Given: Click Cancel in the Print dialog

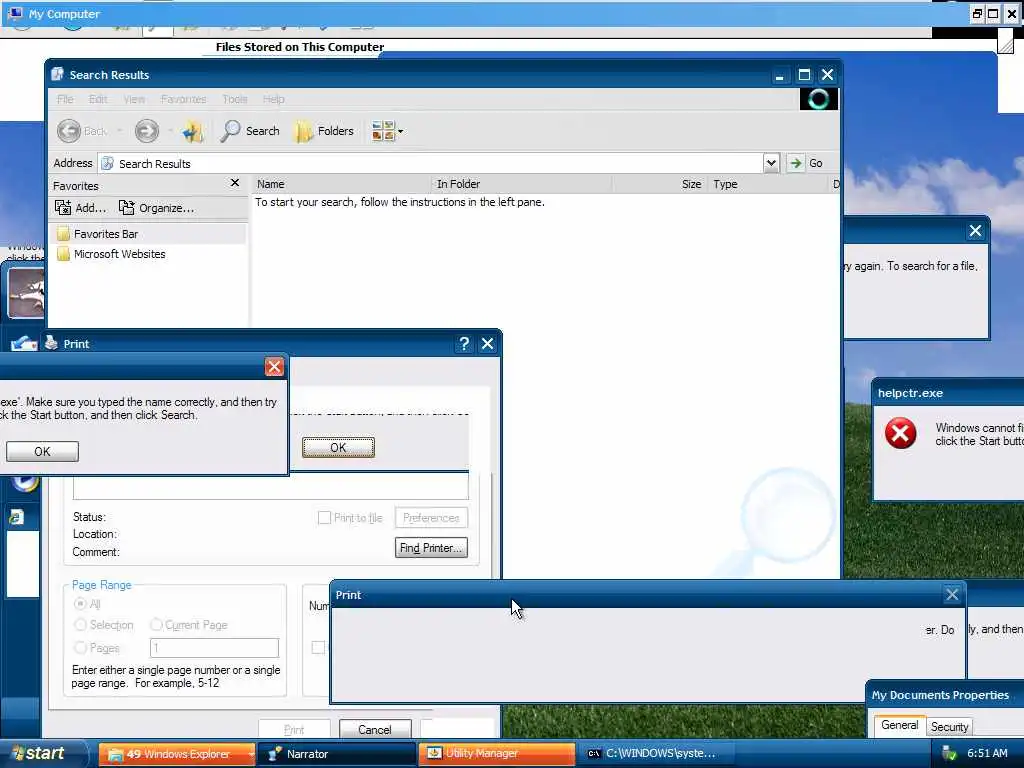Looking at the screenshot, I should [375, 729].
